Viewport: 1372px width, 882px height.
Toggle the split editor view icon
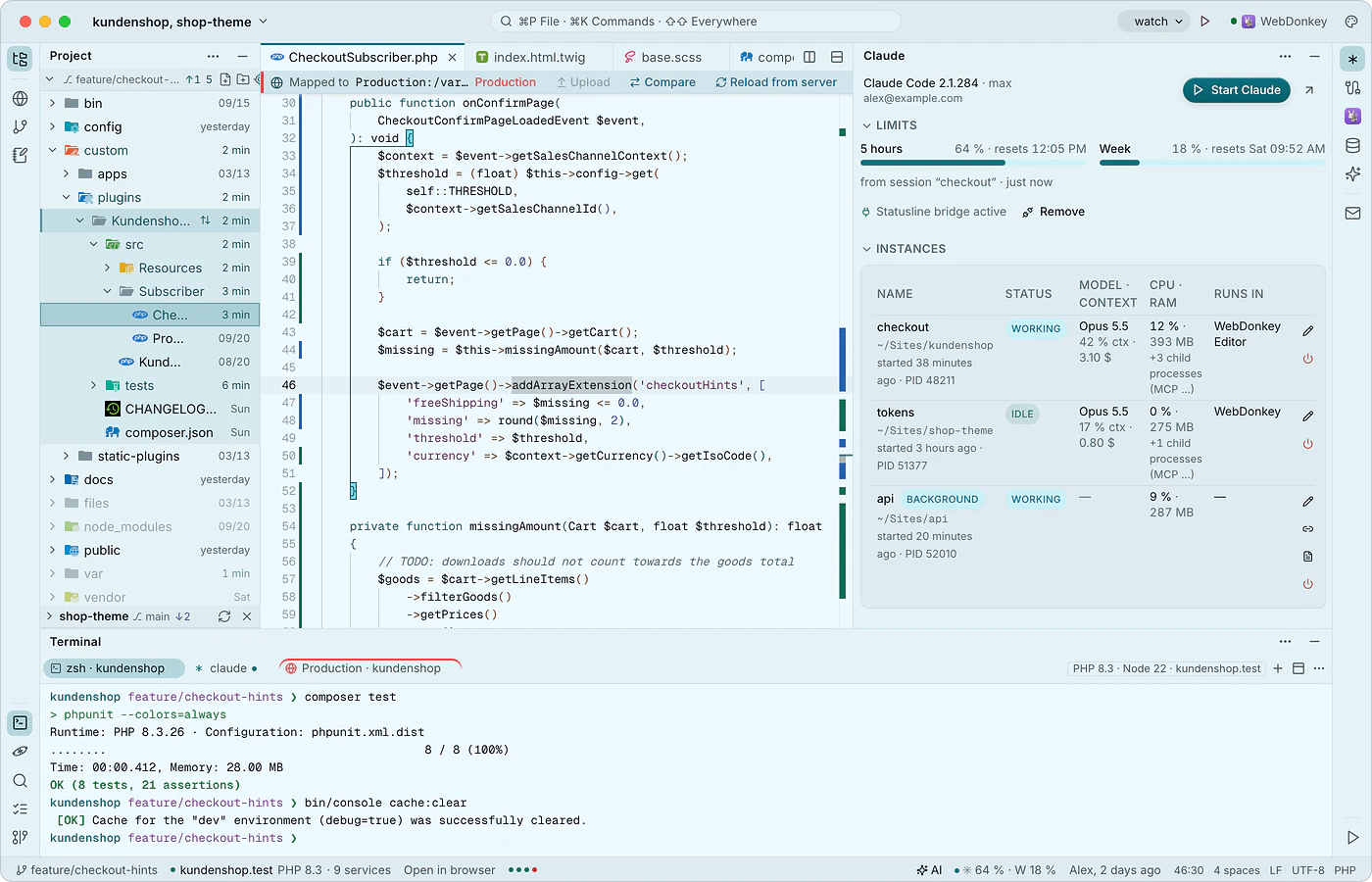[x=809, y=57]
